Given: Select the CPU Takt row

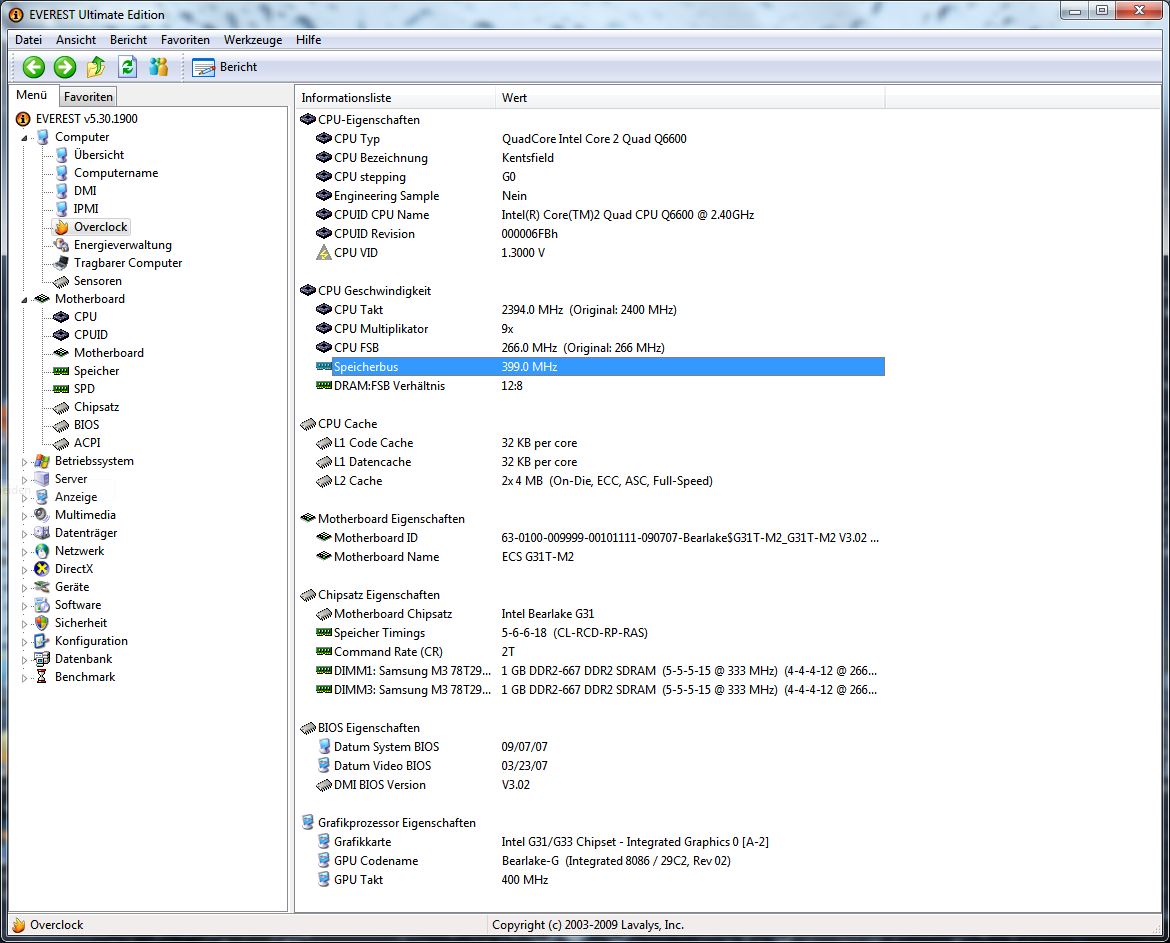Looking at the screenshot, I should click(x=600, y=310).
